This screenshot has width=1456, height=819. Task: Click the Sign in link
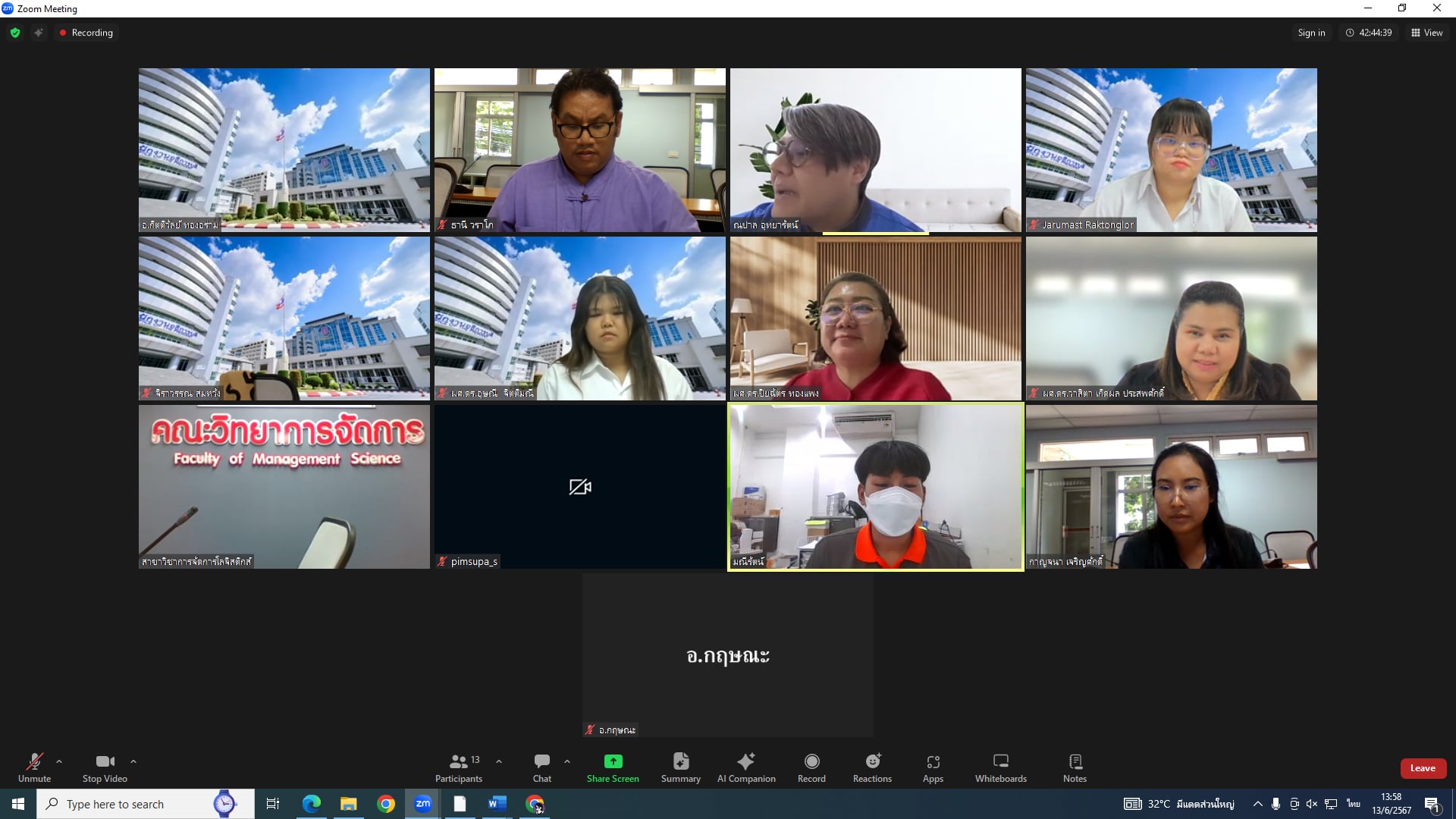coord(1311,33)
